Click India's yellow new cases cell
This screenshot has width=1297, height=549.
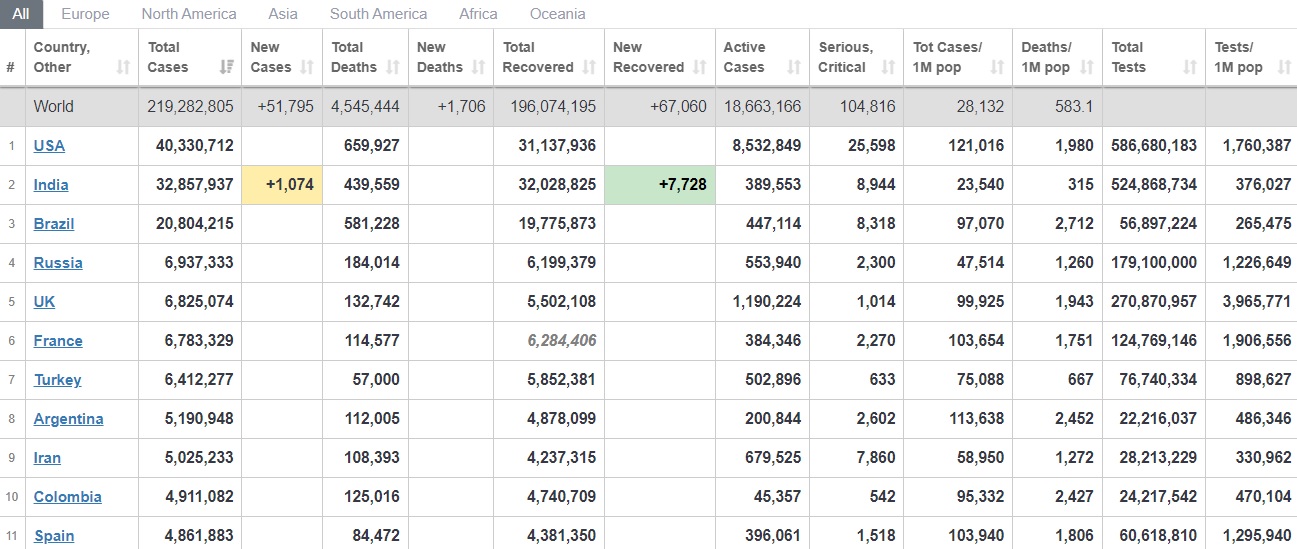point(282,185)
